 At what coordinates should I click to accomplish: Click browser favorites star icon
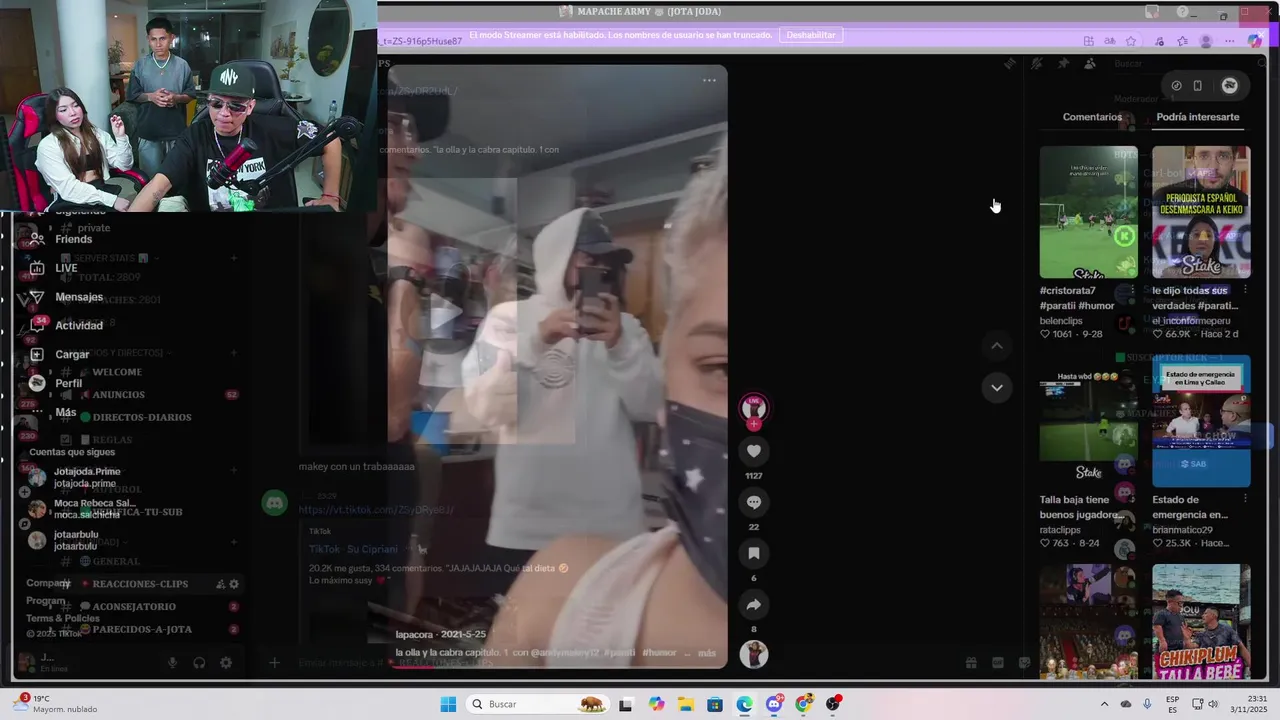point(1131,41)
